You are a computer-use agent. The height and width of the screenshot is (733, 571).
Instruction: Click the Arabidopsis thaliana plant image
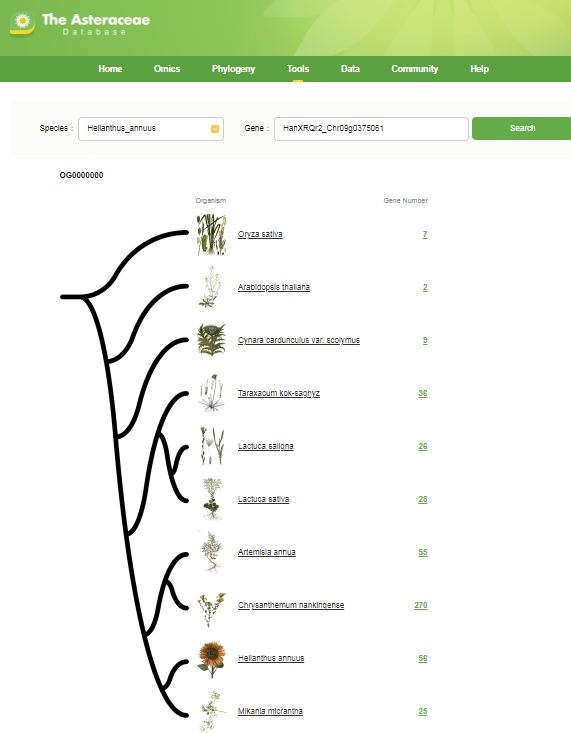(x=211, y=287)
